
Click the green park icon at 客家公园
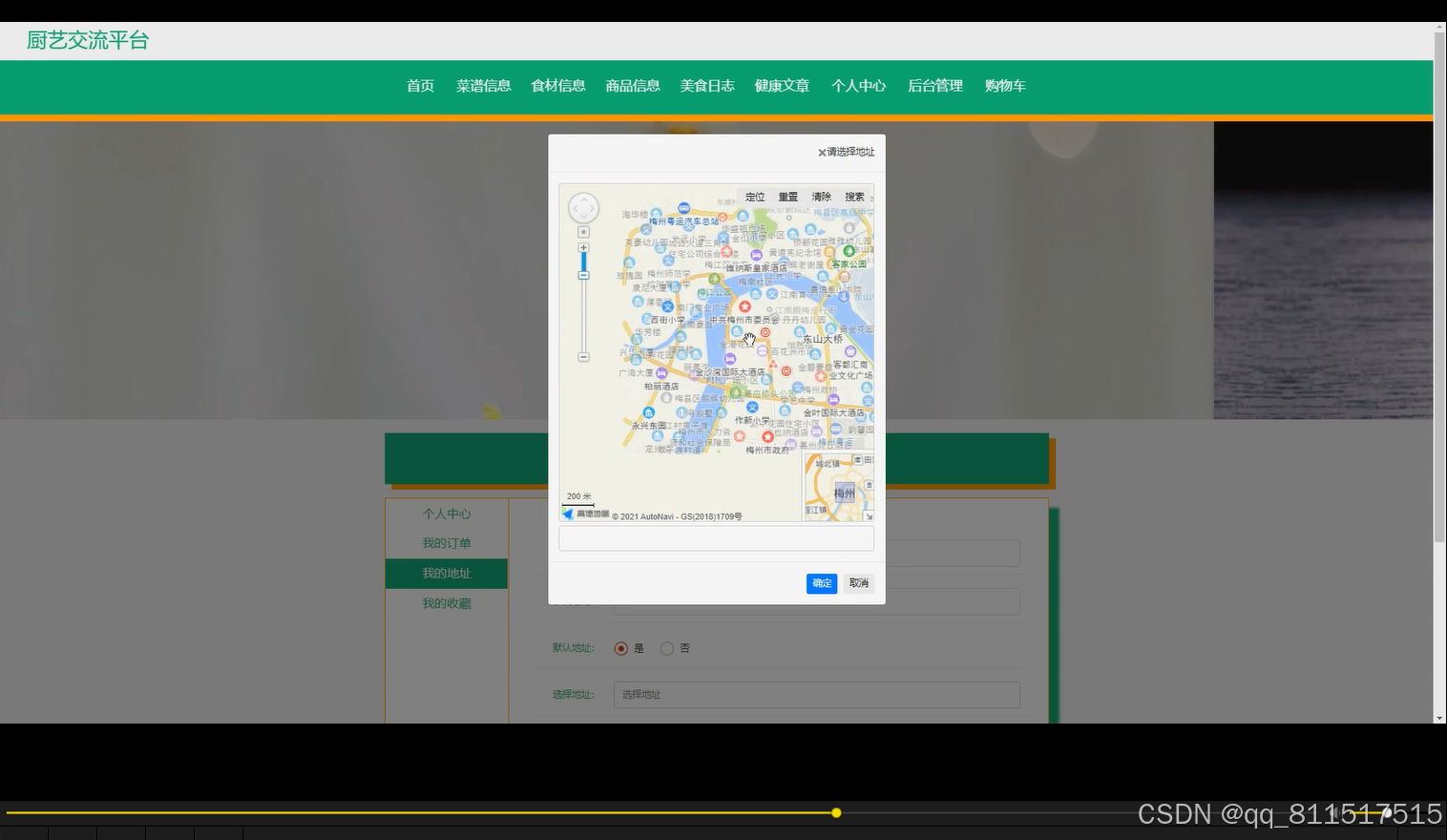pyautogui.click(x=849, y=251)
